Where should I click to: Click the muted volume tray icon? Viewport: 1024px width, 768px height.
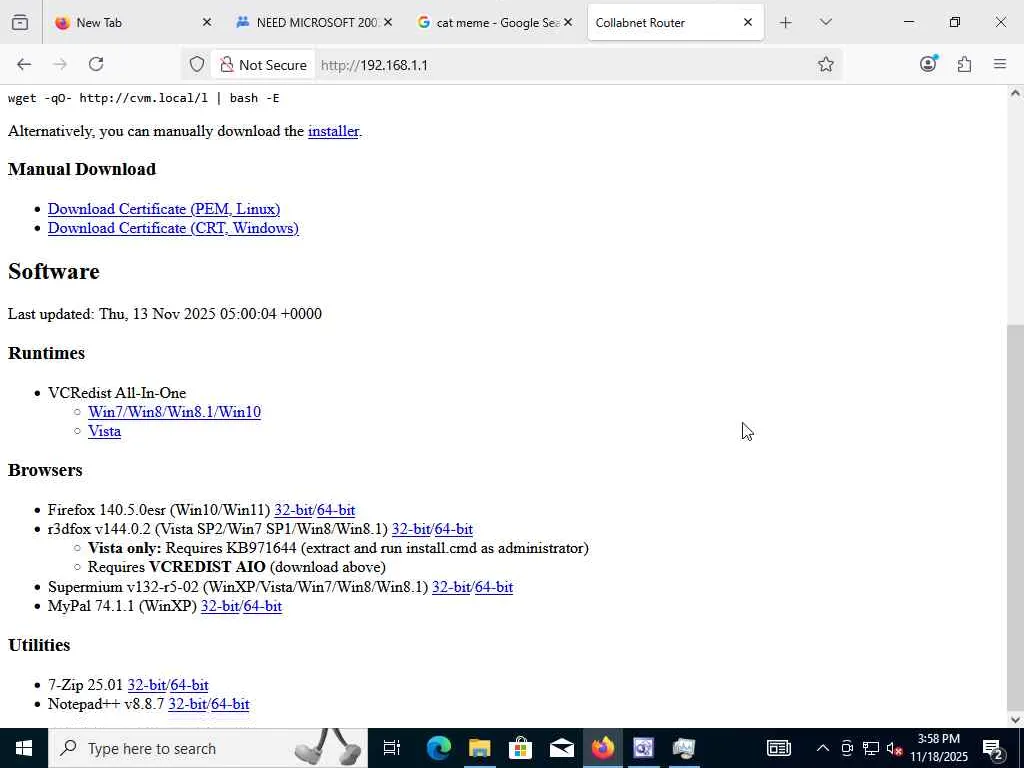[x=895, y=748]
